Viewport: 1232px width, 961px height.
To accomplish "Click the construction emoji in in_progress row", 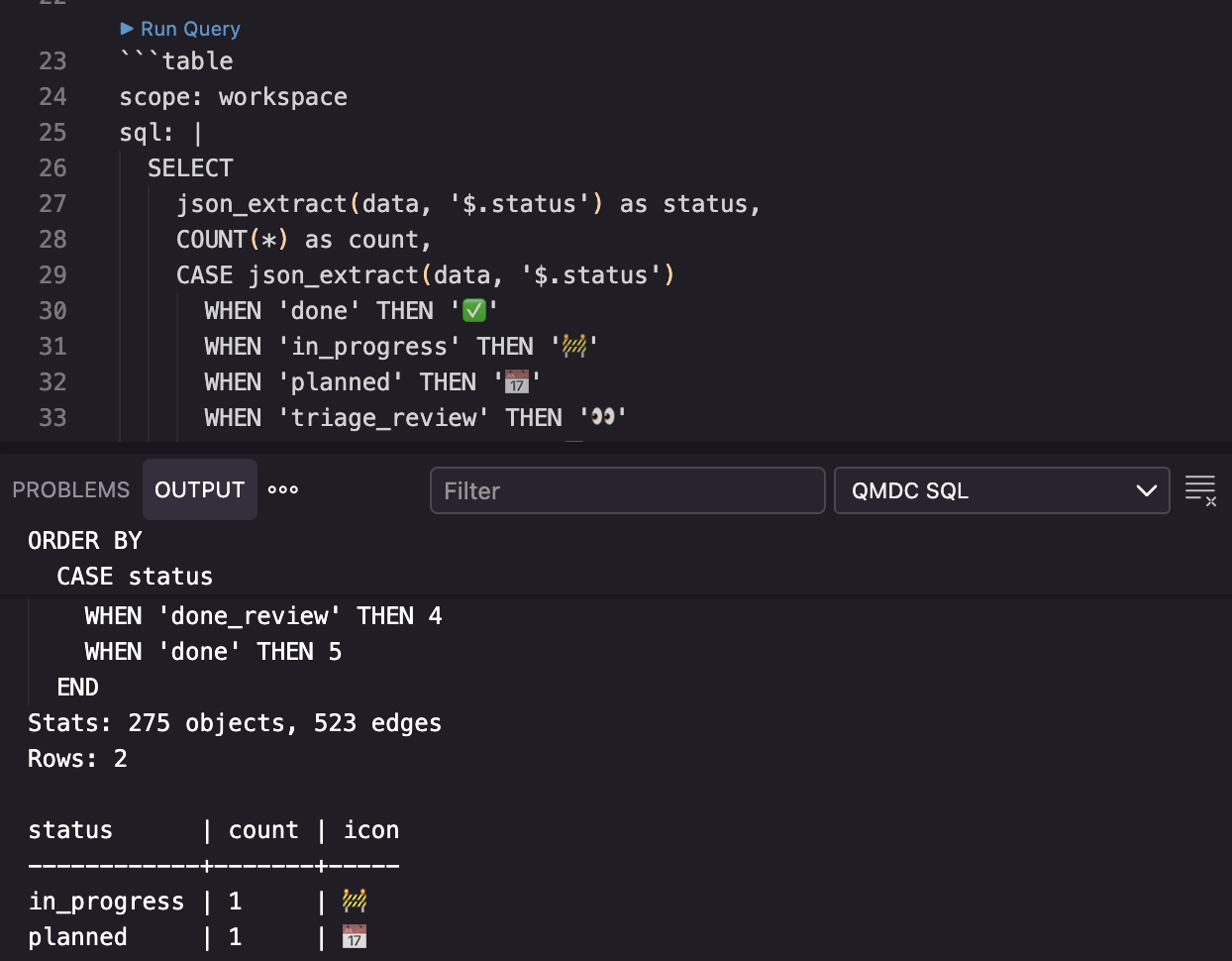I will click(355, 902).
